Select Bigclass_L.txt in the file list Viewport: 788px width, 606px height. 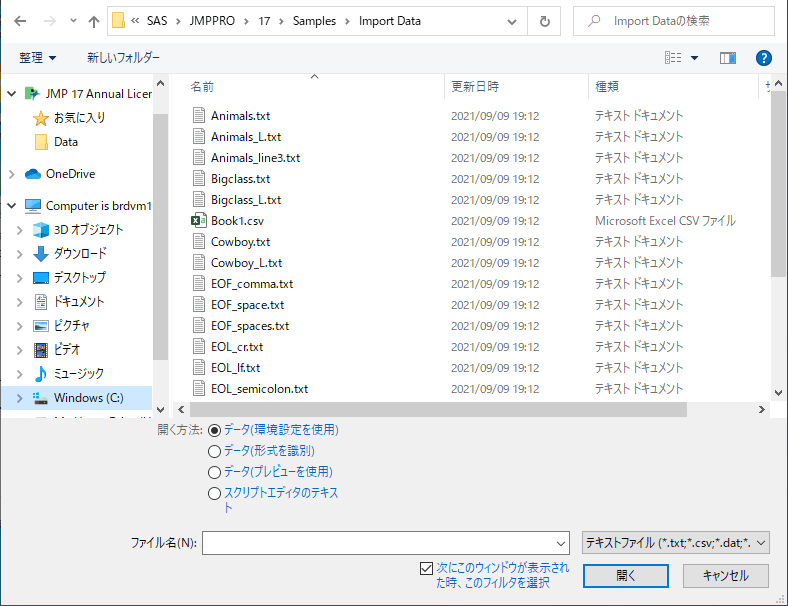click(246, 200)
